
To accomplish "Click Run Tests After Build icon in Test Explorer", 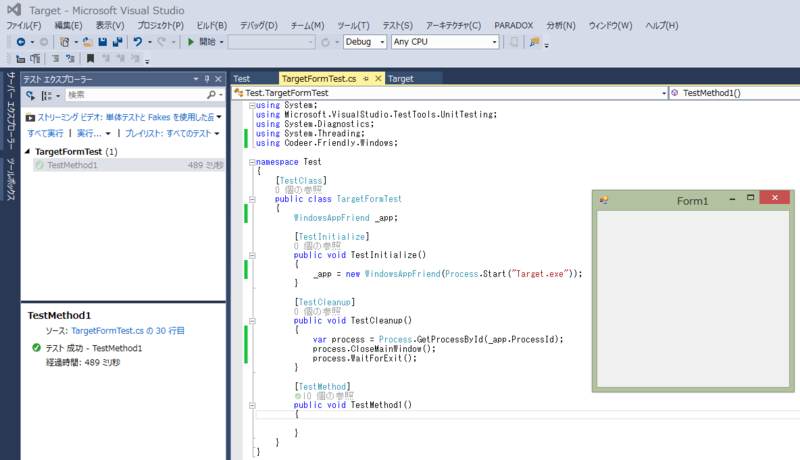I will 31,95.
